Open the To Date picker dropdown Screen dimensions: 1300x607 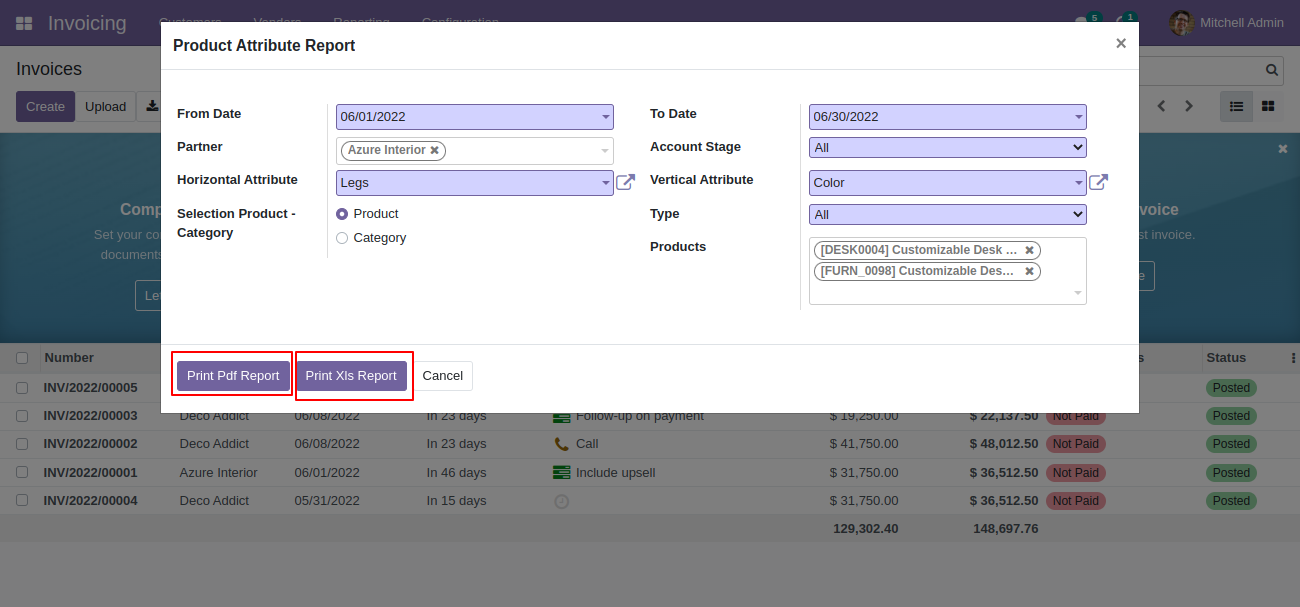[x=1078, y=117]
